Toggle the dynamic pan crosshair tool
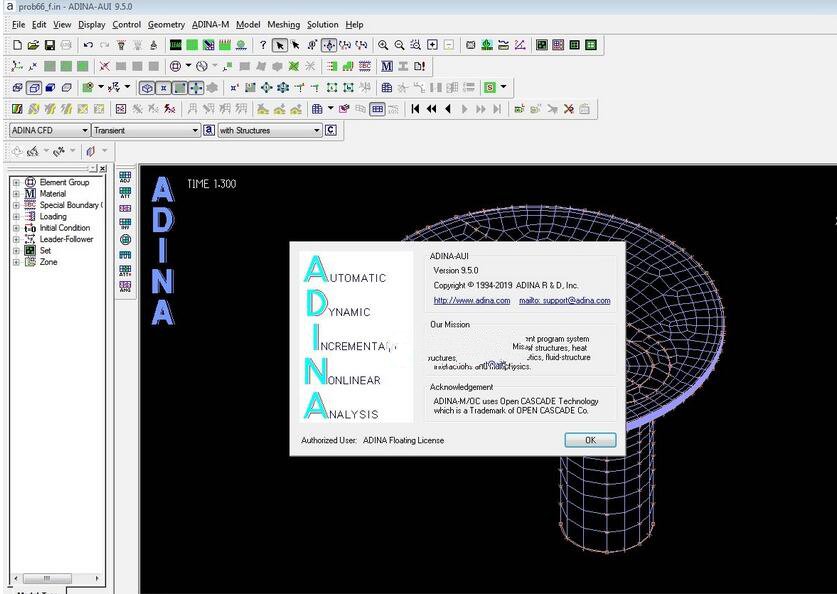Screen dimensions: 837x594 click(x=329, y=45)
